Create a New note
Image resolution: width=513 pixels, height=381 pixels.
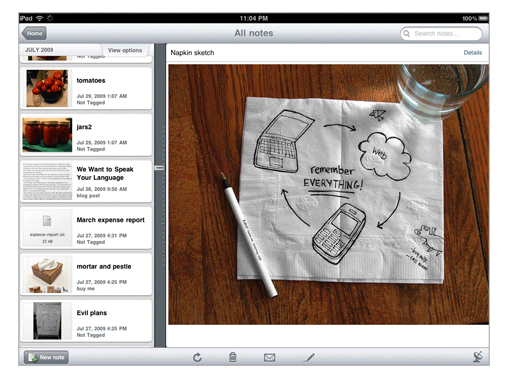(x=46, y=357)
